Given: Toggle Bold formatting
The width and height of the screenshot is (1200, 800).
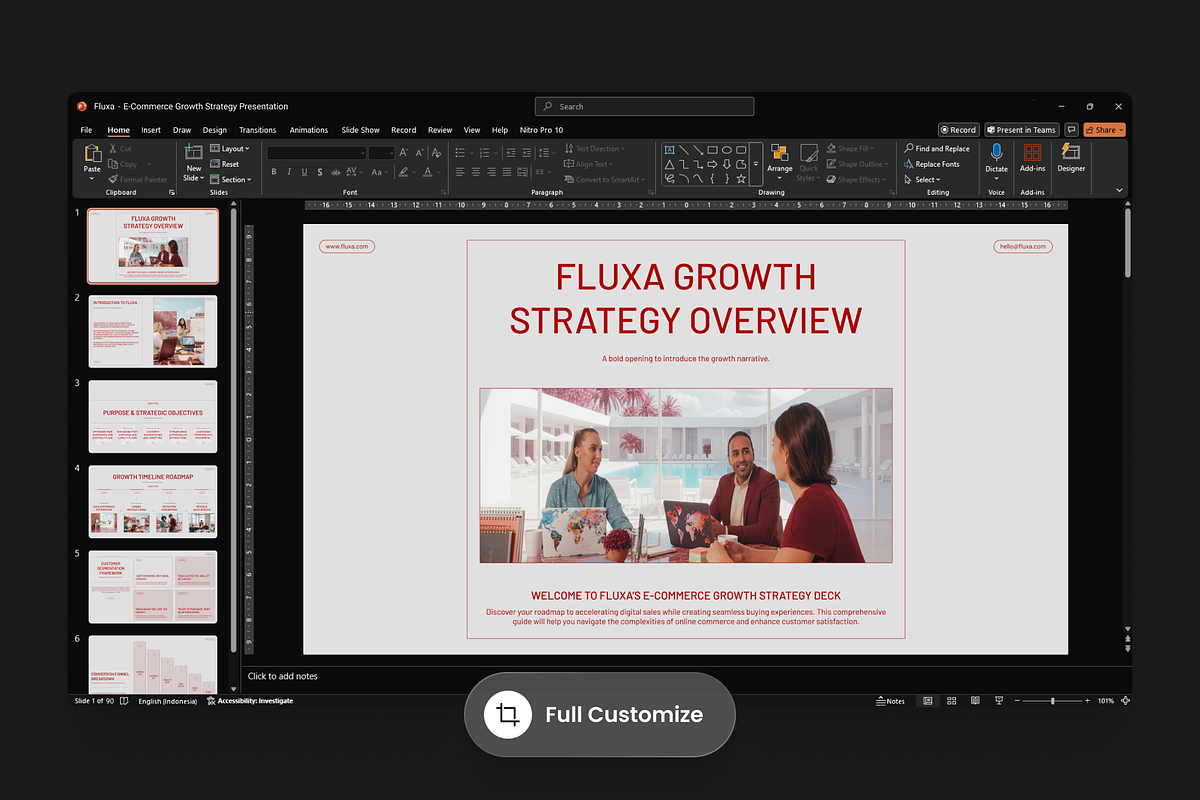Looking at the screenshot, I should (x=274, y=172).
